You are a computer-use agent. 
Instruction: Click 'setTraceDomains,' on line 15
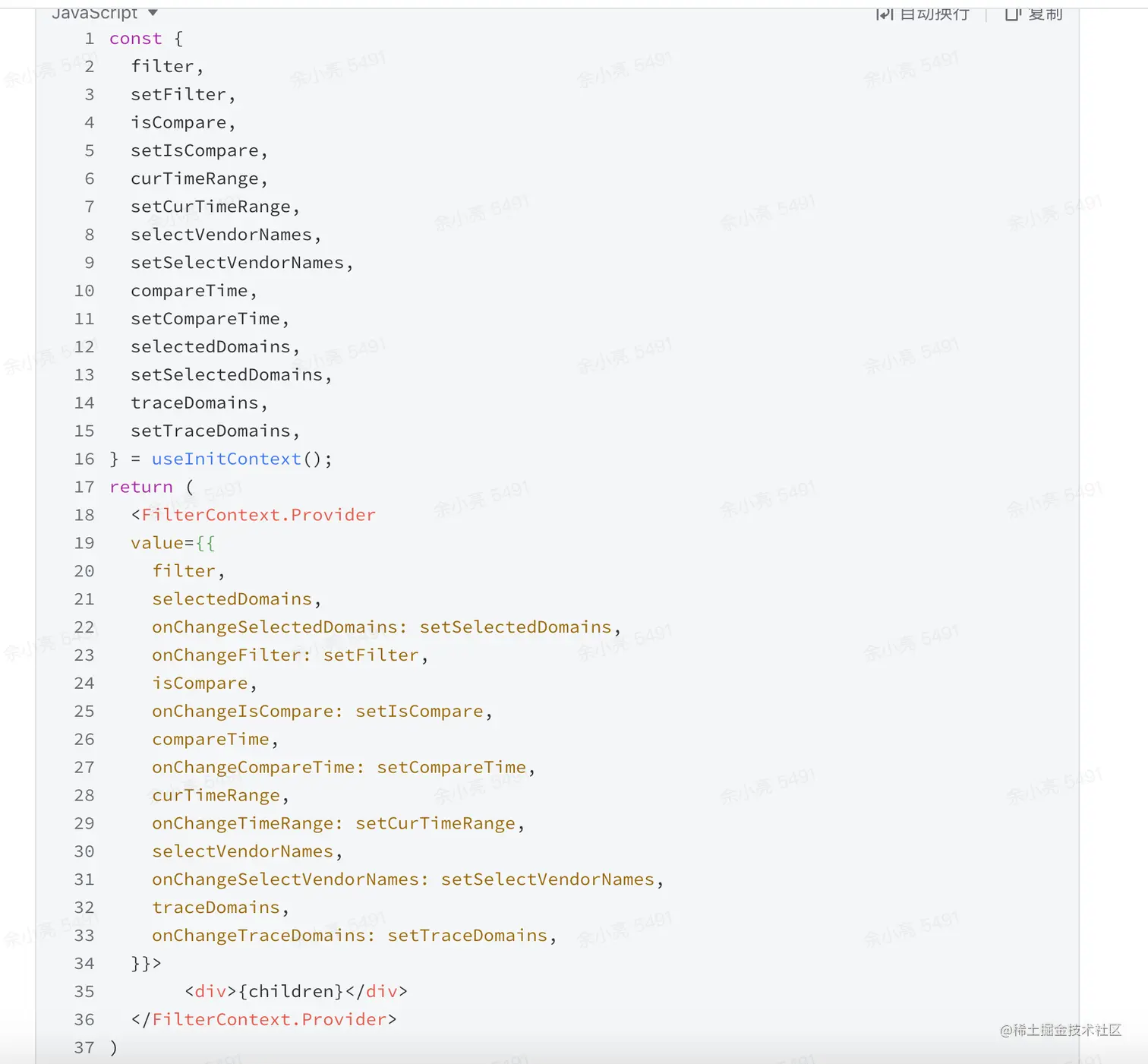point(215,431)
